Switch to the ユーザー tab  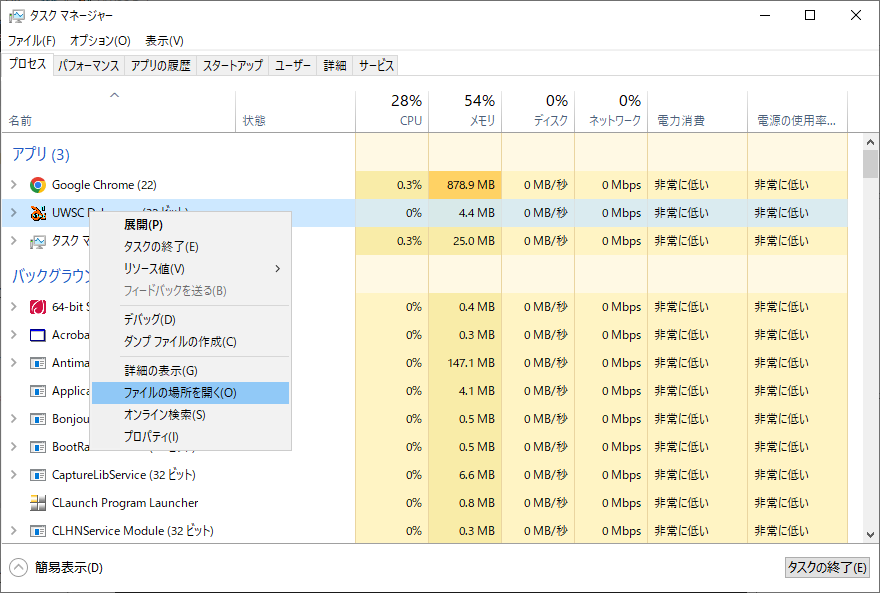[292, 66]
